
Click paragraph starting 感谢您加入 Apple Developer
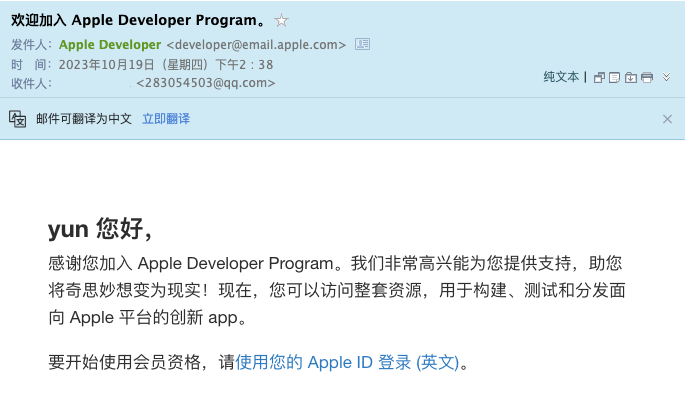point(337,290)
